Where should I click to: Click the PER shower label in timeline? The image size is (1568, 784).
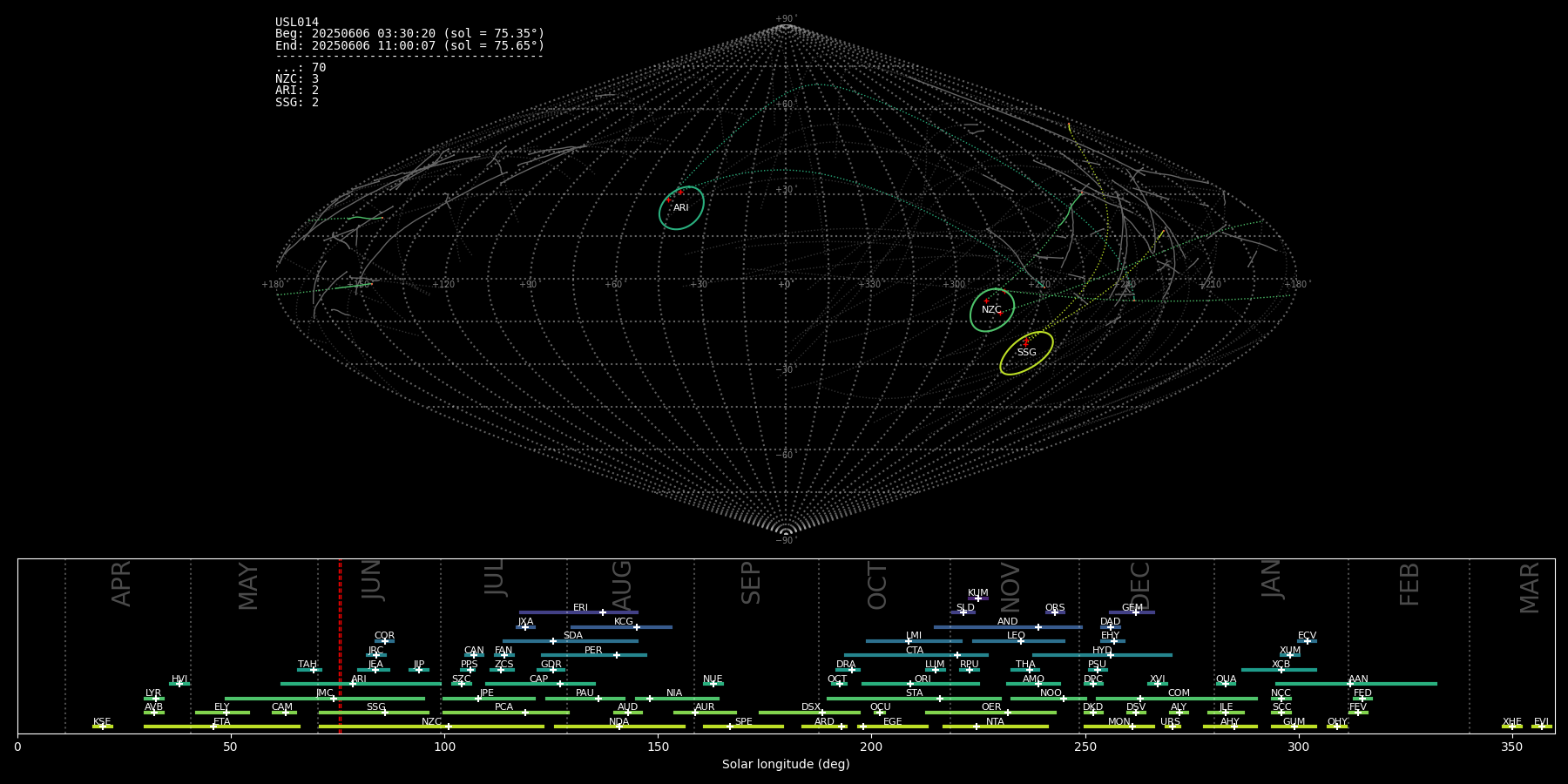[x=593, y=651]
